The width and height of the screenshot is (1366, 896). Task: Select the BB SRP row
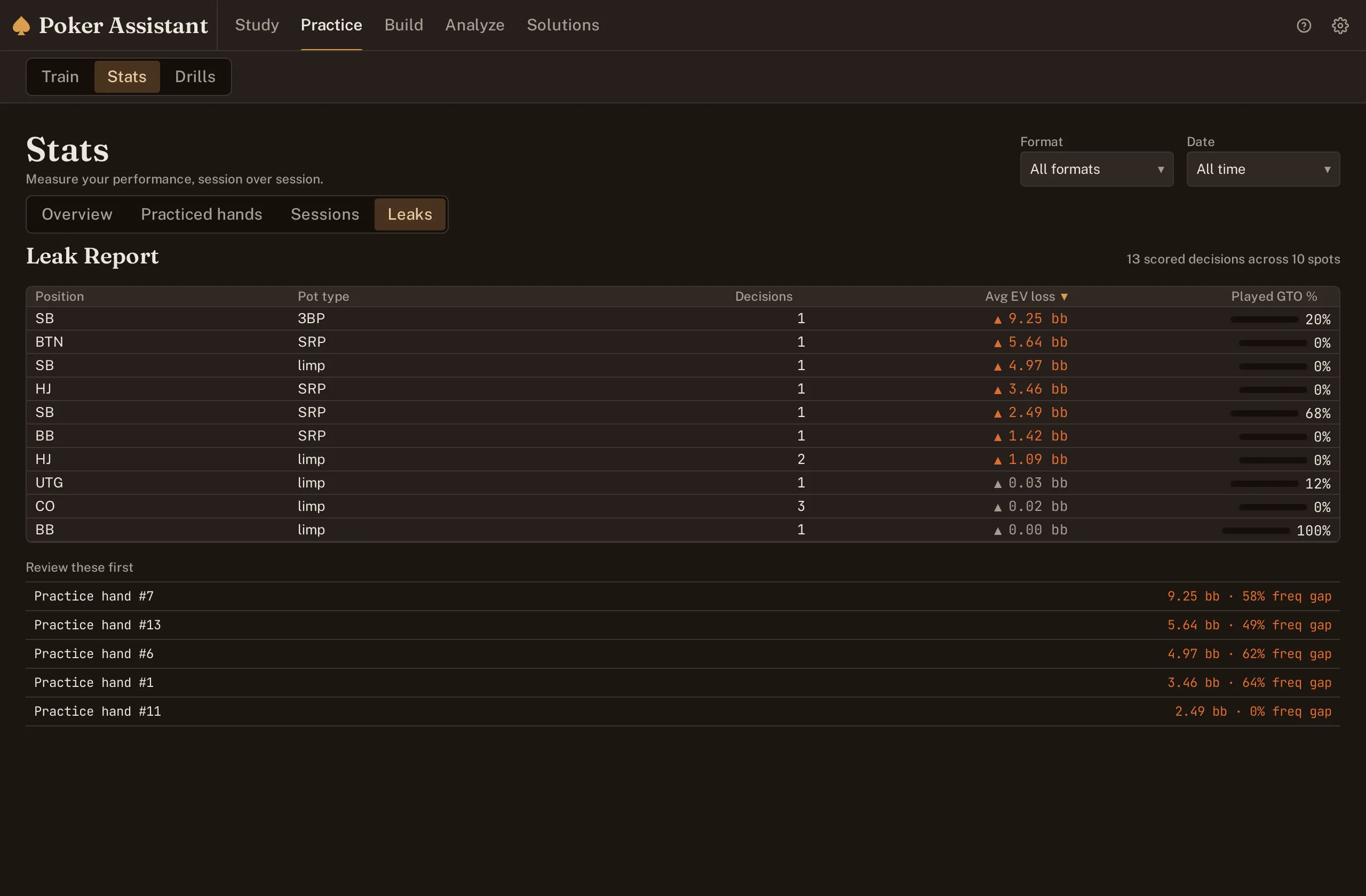click(x=682, y=436)
